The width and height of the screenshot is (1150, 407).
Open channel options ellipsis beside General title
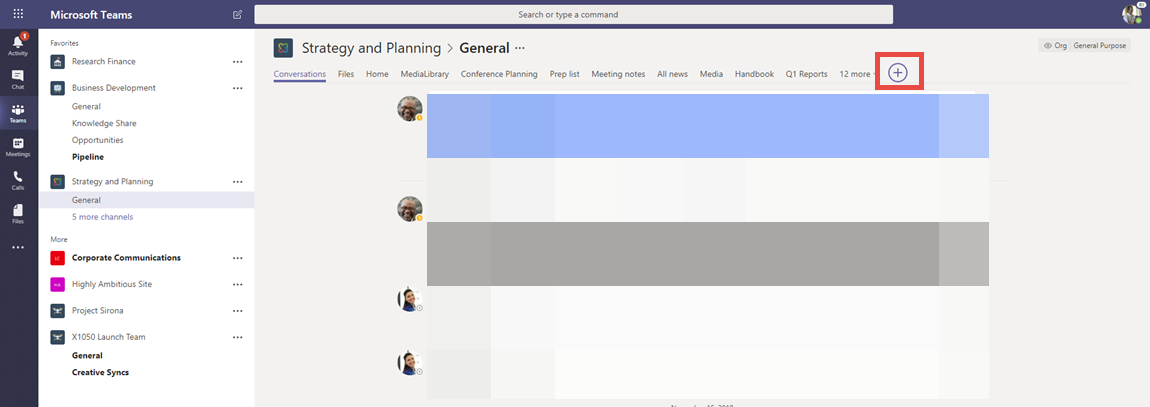[x=520, y=48]
